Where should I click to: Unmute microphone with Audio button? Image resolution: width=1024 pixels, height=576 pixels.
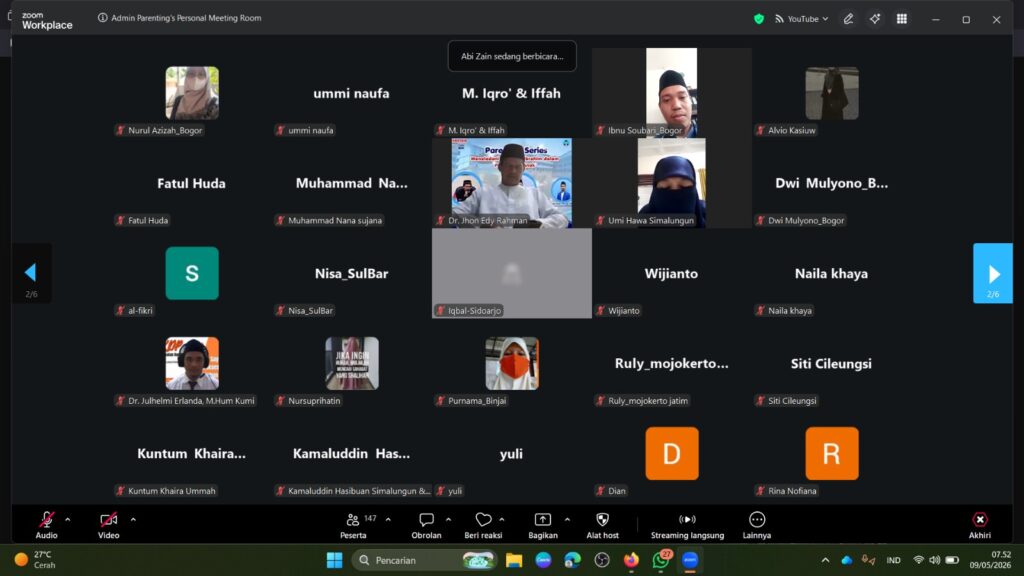click(46, 525)
